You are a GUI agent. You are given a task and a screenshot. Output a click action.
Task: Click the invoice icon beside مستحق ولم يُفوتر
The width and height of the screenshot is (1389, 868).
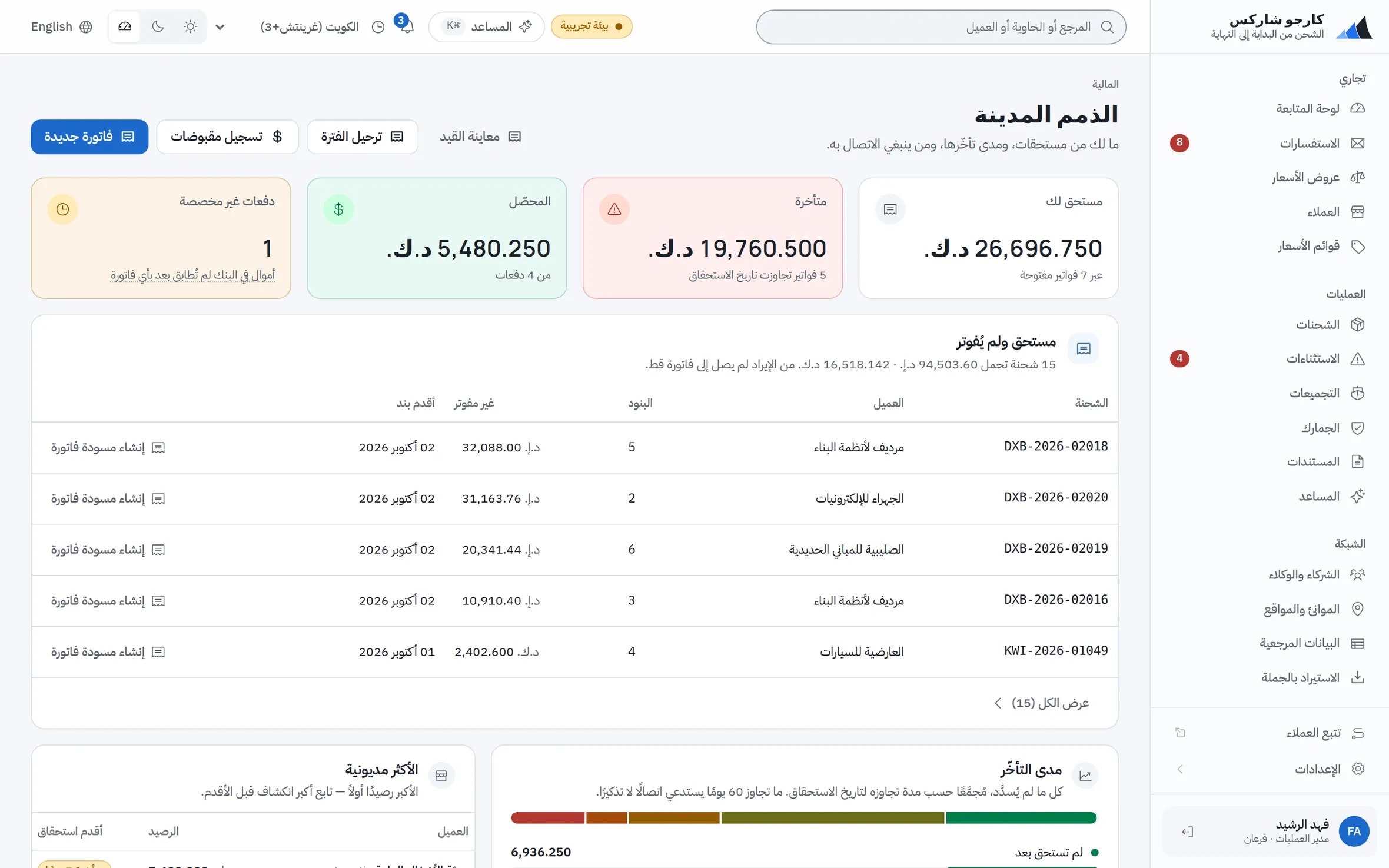1084,348
